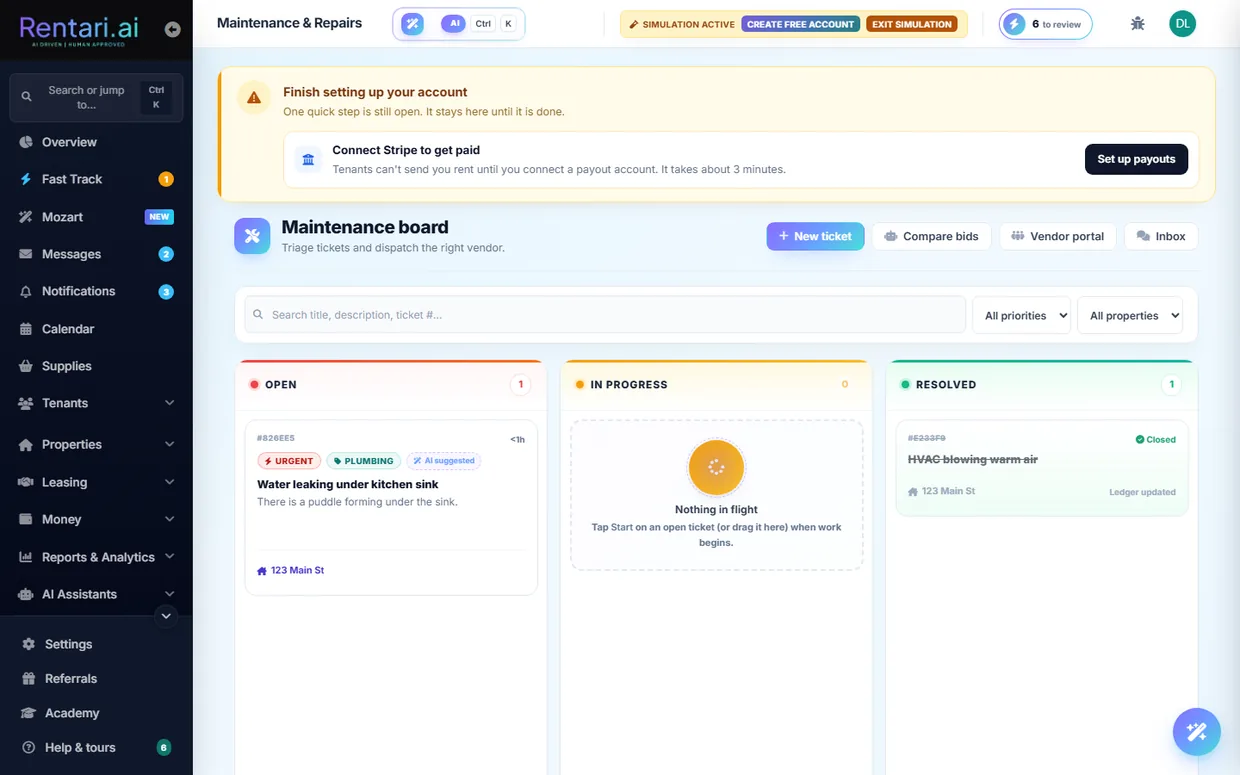Screen dimensions: 1240x775
Task: Open the AI magic wand command icon
Action: (412, 23)
